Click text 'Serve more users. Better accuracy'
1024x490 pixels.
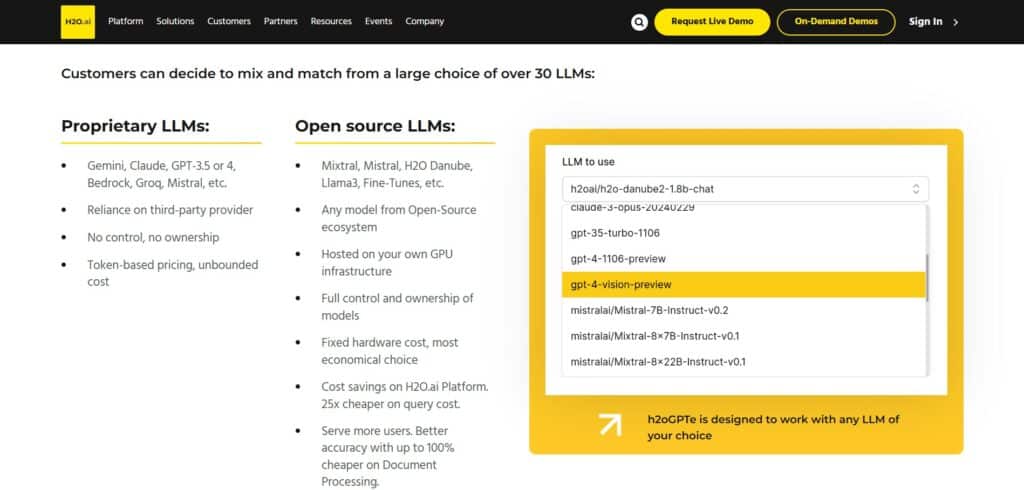click(x=387, y=440)
